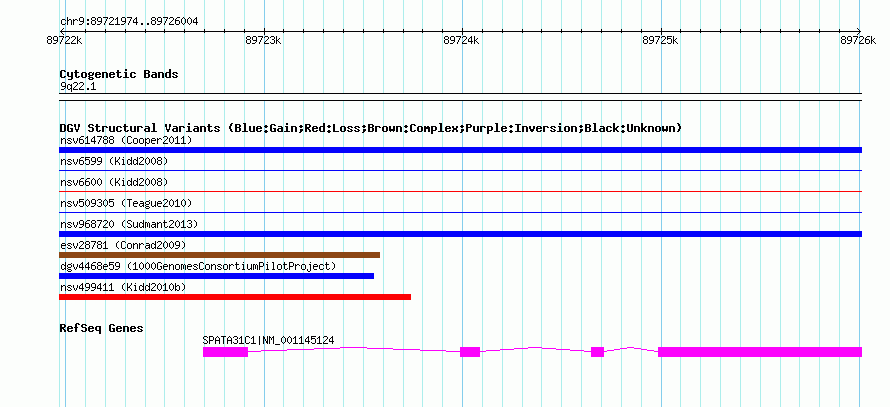Click the nsv6600 (Kidd2008) variant label

tap(114, 182)
